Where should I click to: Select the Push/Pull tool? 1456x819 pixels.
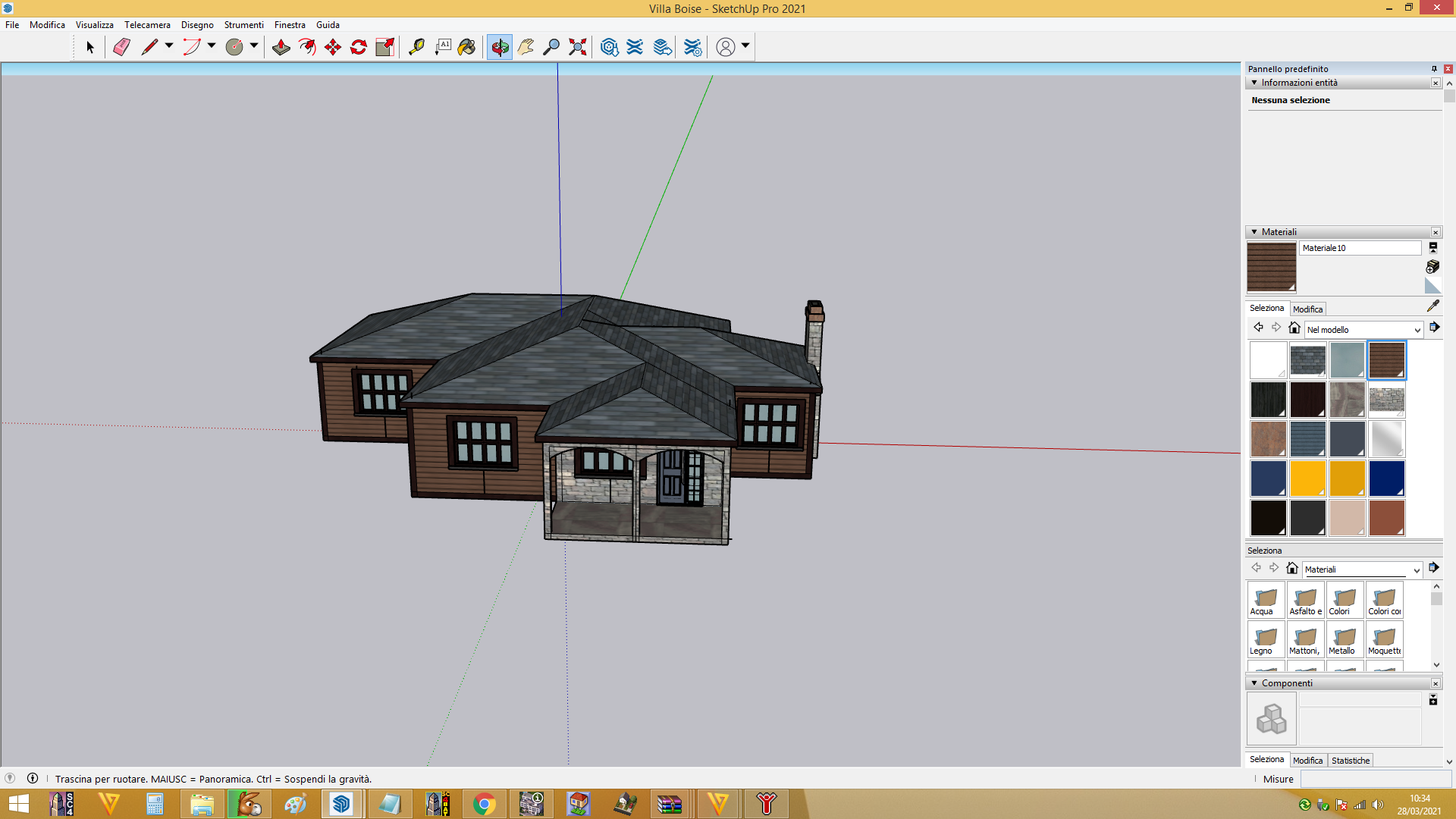click(x=281, y=47)
